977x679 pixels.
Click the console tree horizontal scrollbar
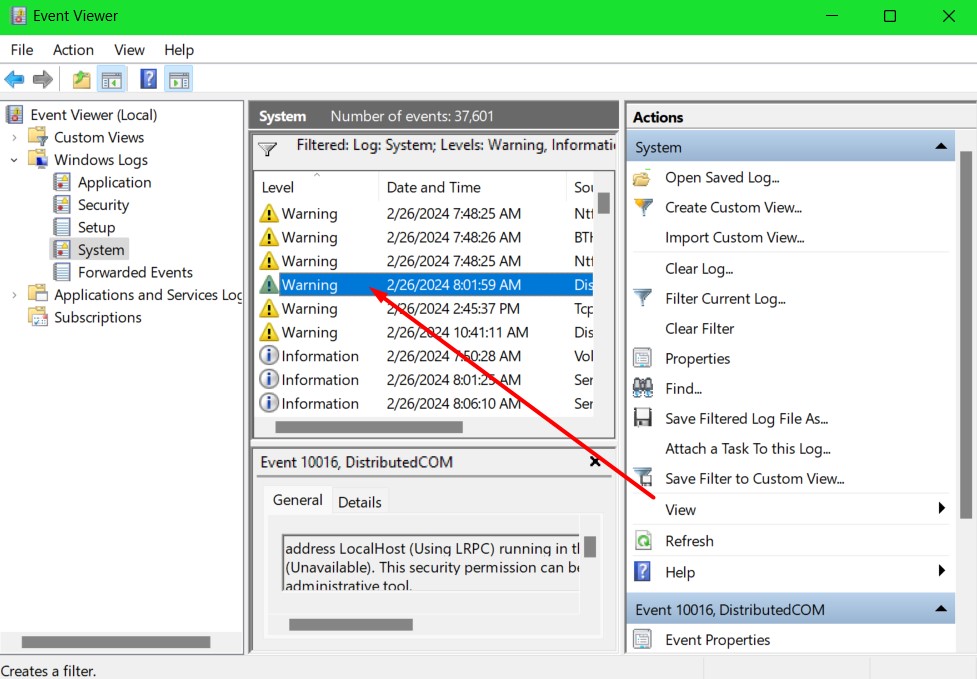pyautogui.click(x=116, y=642)
